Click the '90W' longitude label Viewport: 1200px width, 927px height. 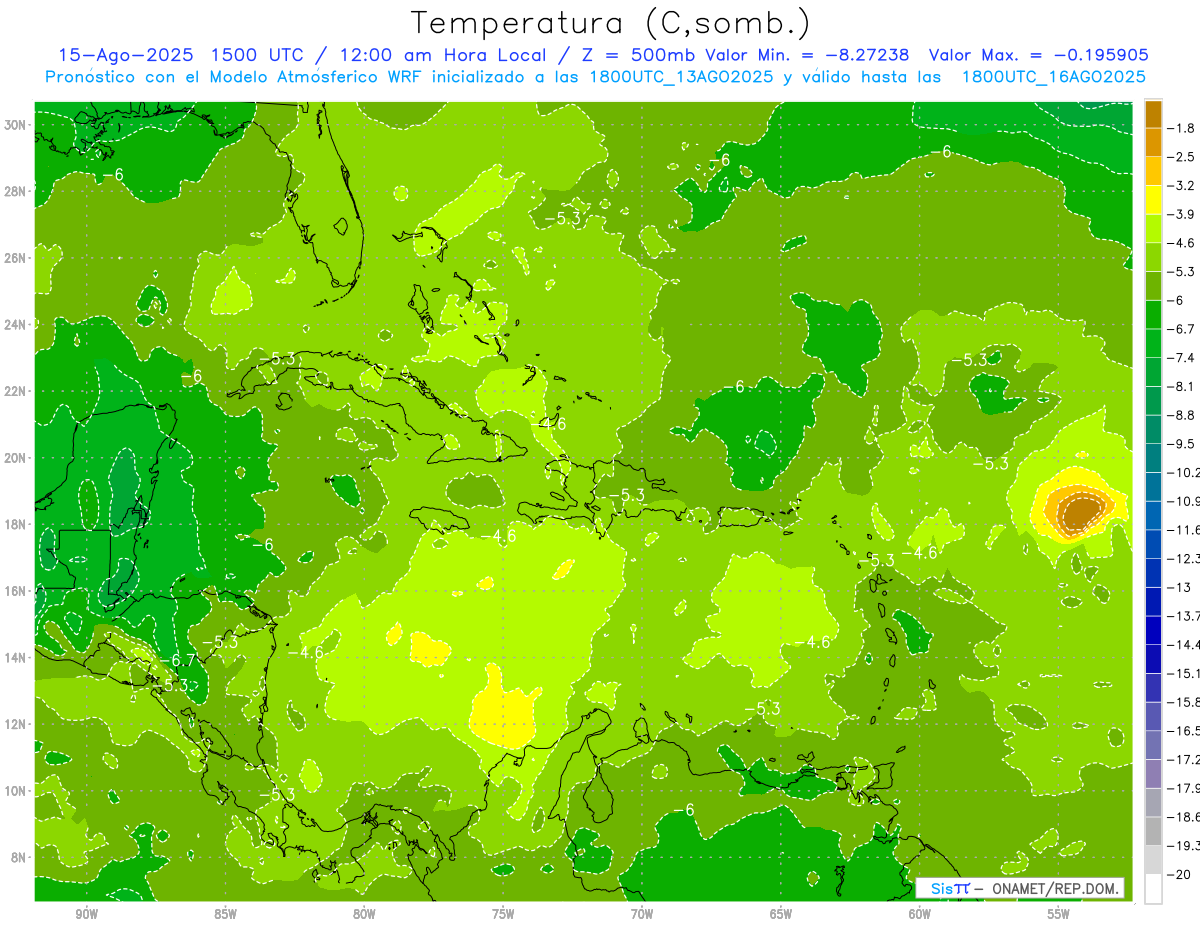pyautogui.click(x=86, y=914)
